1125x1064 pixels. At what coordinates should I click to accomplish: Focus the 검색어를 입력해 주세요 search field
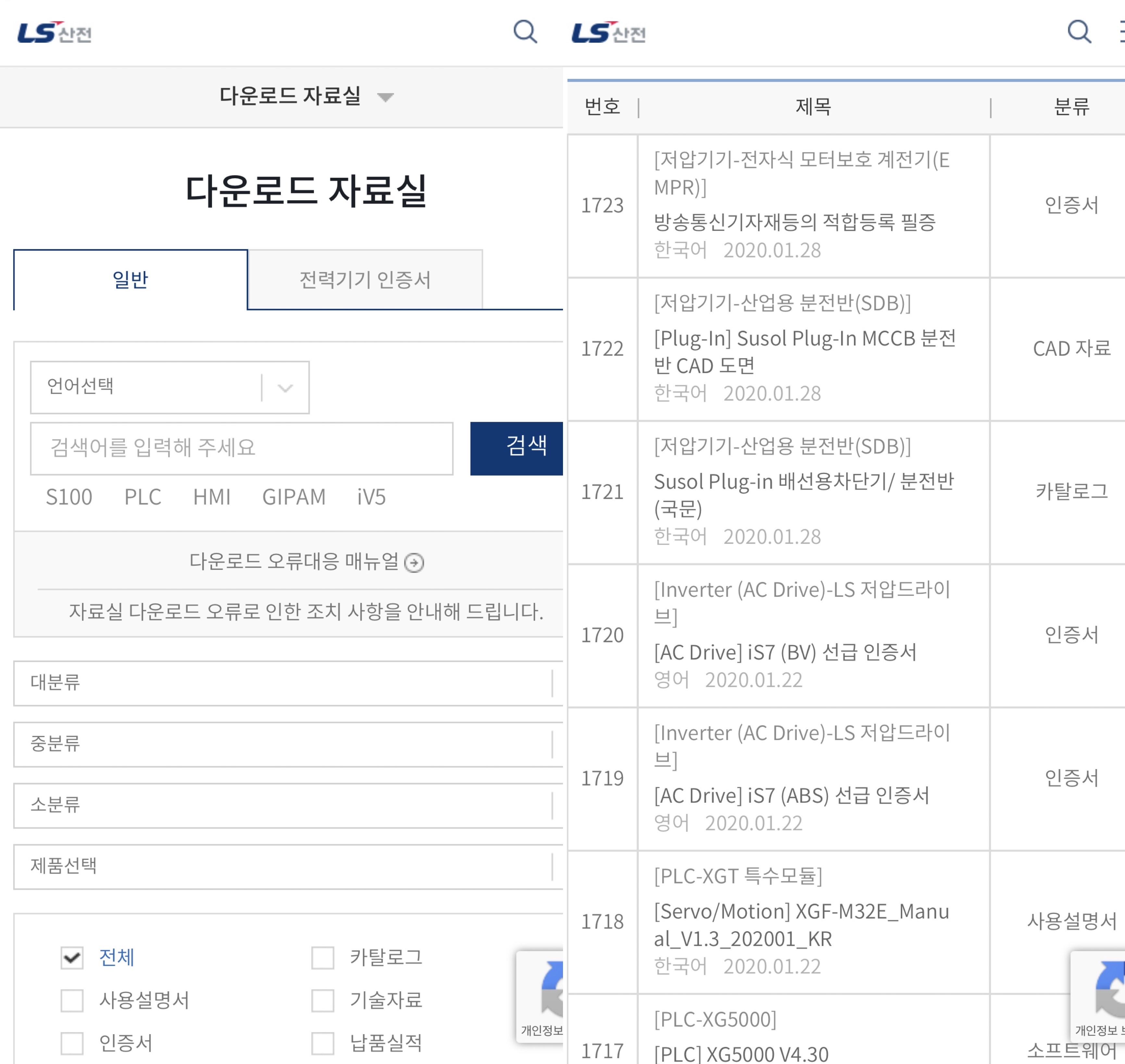coord(242,448)
